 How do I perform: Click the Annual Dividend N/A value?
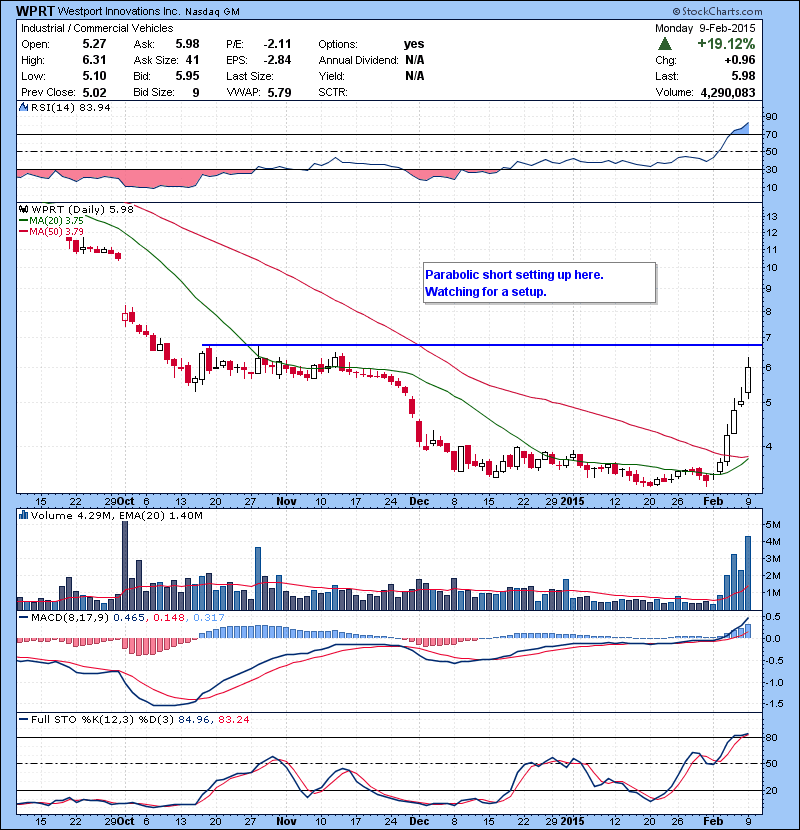pos(415,60)
